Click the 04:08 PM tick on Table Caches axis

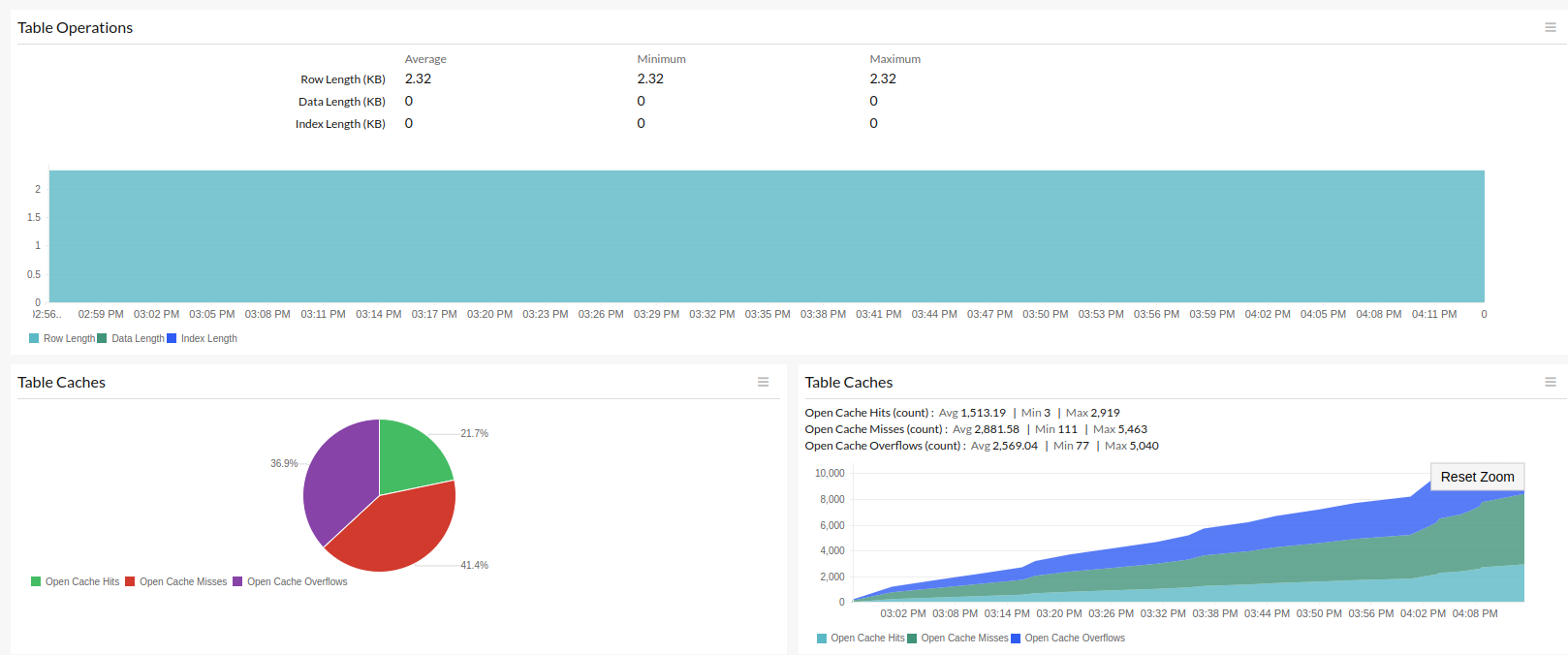[1475, 613]
